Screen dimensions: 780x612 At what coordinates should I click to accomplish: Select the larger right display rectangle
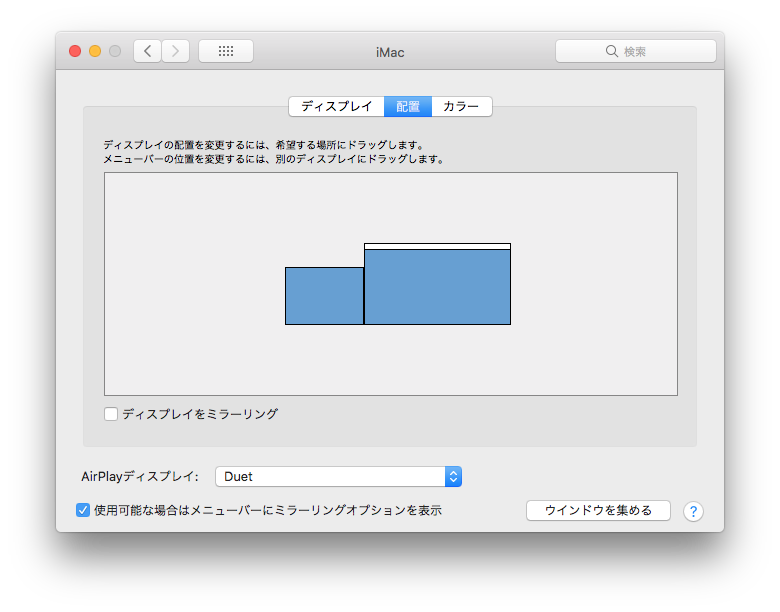point(437,287)
